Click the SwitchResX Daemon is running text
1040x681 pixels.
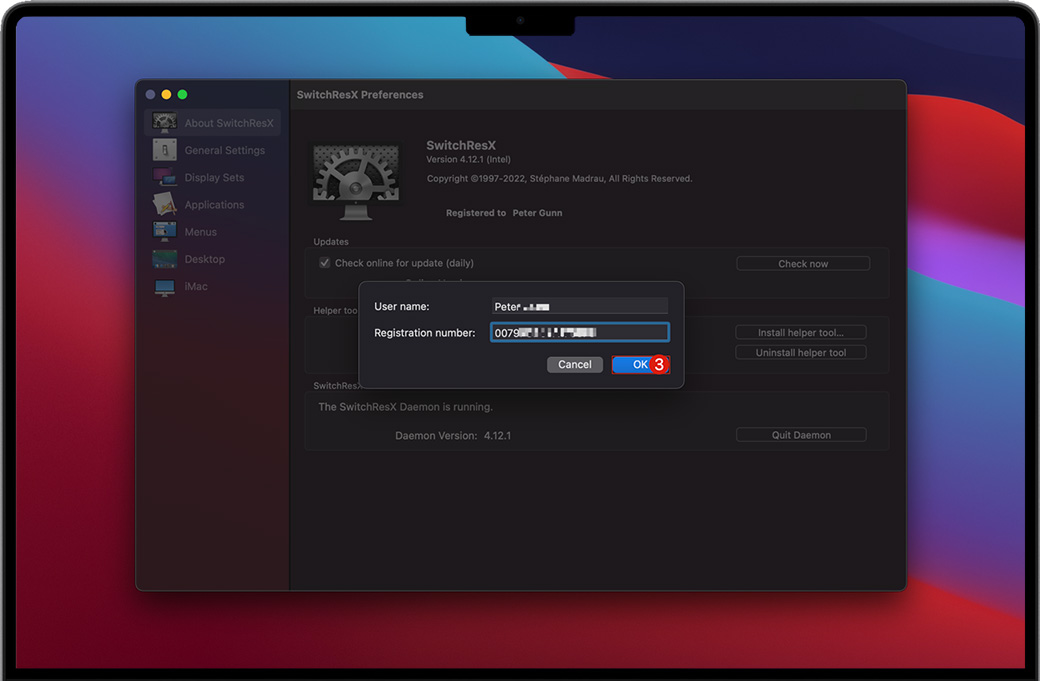pyautogui.click(x=405, y=406)
